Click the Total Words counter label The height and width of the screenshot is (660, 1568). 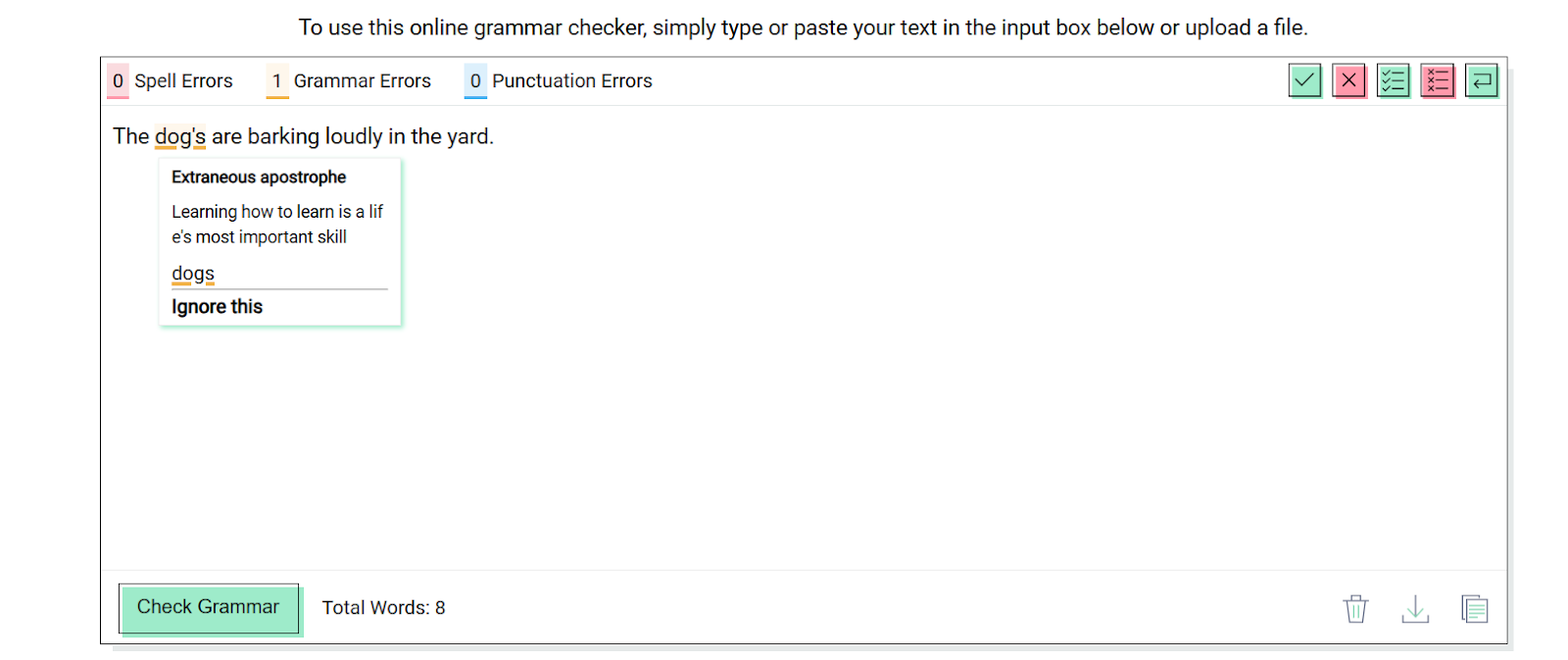point(383,608)
